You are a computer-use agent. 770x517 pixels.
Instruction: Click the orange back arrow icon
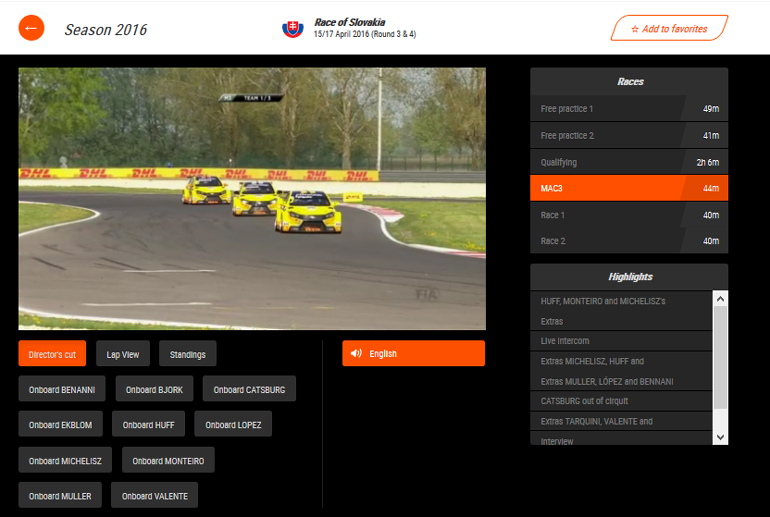[x=31, y=28]
